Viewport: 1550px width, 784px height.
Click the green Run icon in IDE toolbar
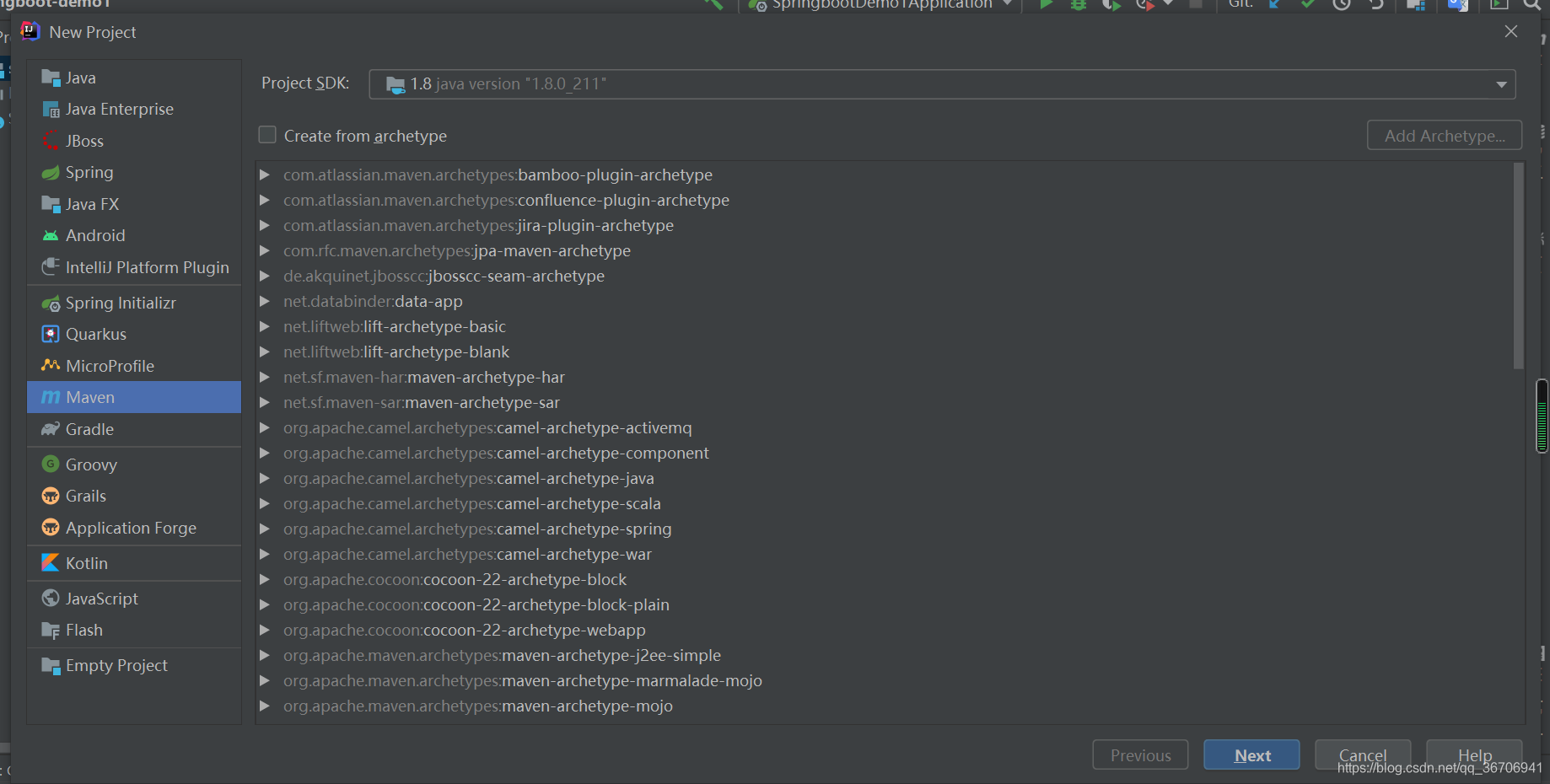(x=1046, y=4)
